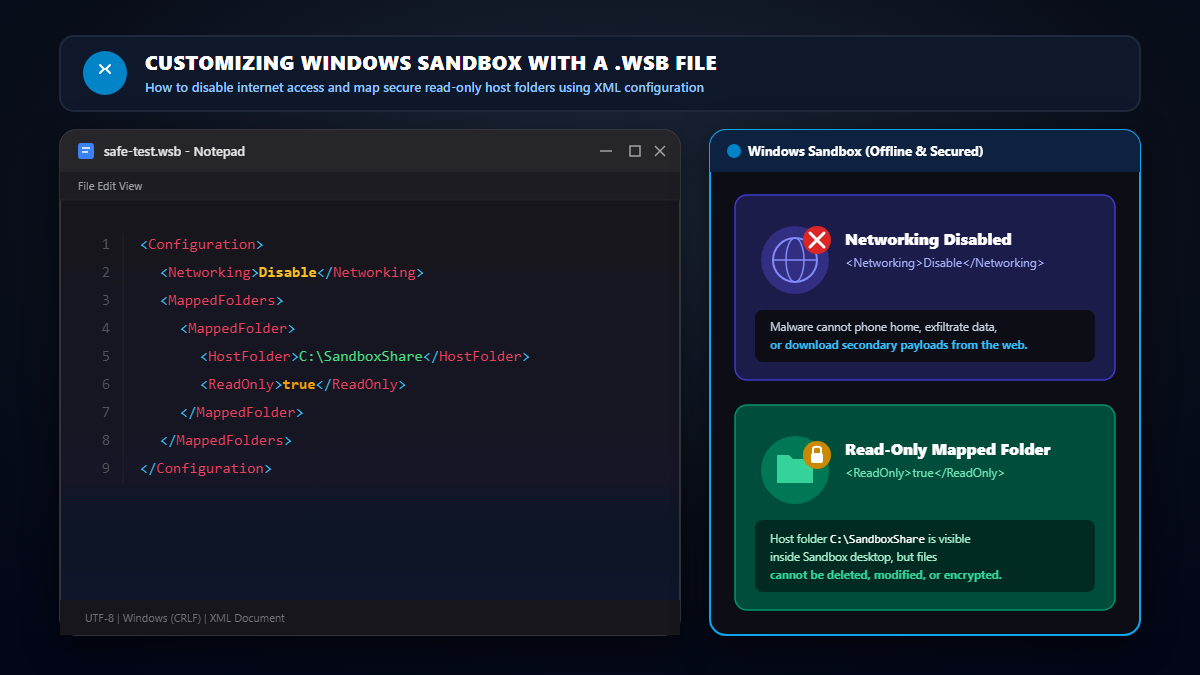
Task: Open the File menu in Notepad
Action: tap(86, 186)
